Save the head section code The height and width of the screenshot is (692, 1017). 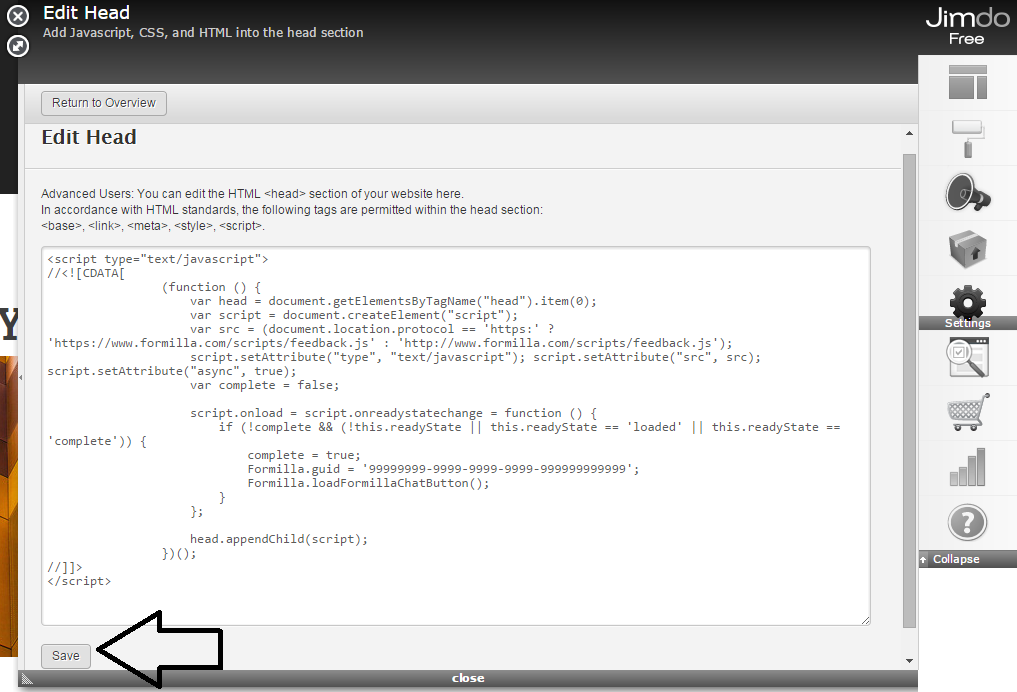[66, 656]
